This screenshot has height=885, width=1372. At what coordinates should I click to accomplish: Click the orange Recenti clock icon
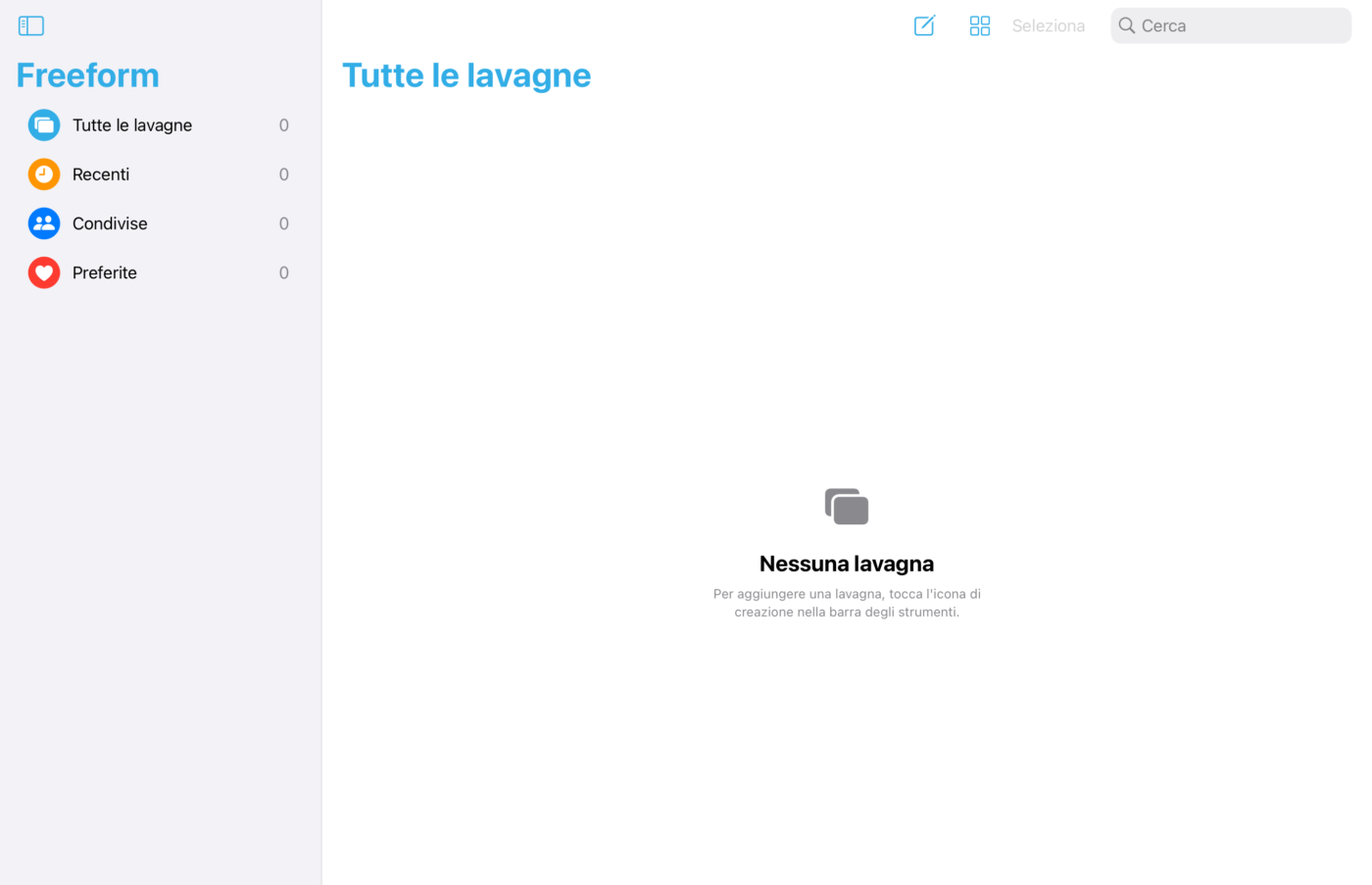tap(44, 174)
